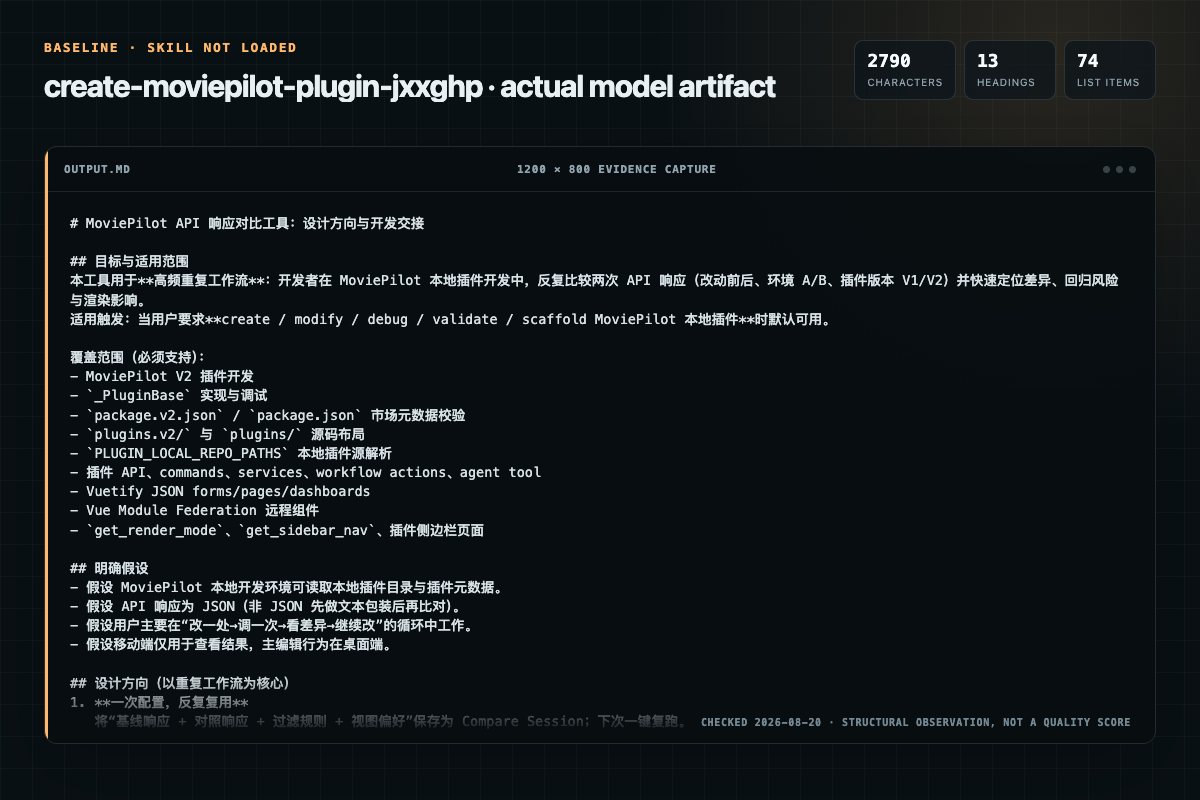1200x800 pixels.
Task: Click the three-dot menu in OUTPUT.MD header
Action: pyautogui.click(x=1119, y=169)
